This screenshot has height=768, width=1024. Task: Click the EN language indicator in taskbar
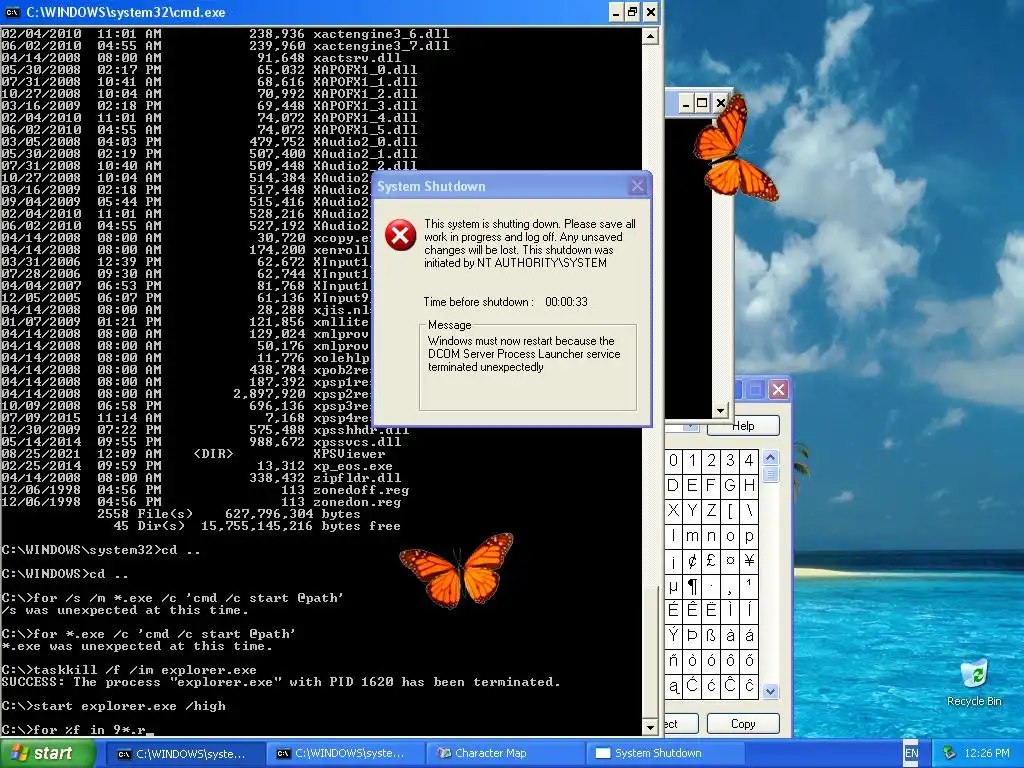coord(912,753)
